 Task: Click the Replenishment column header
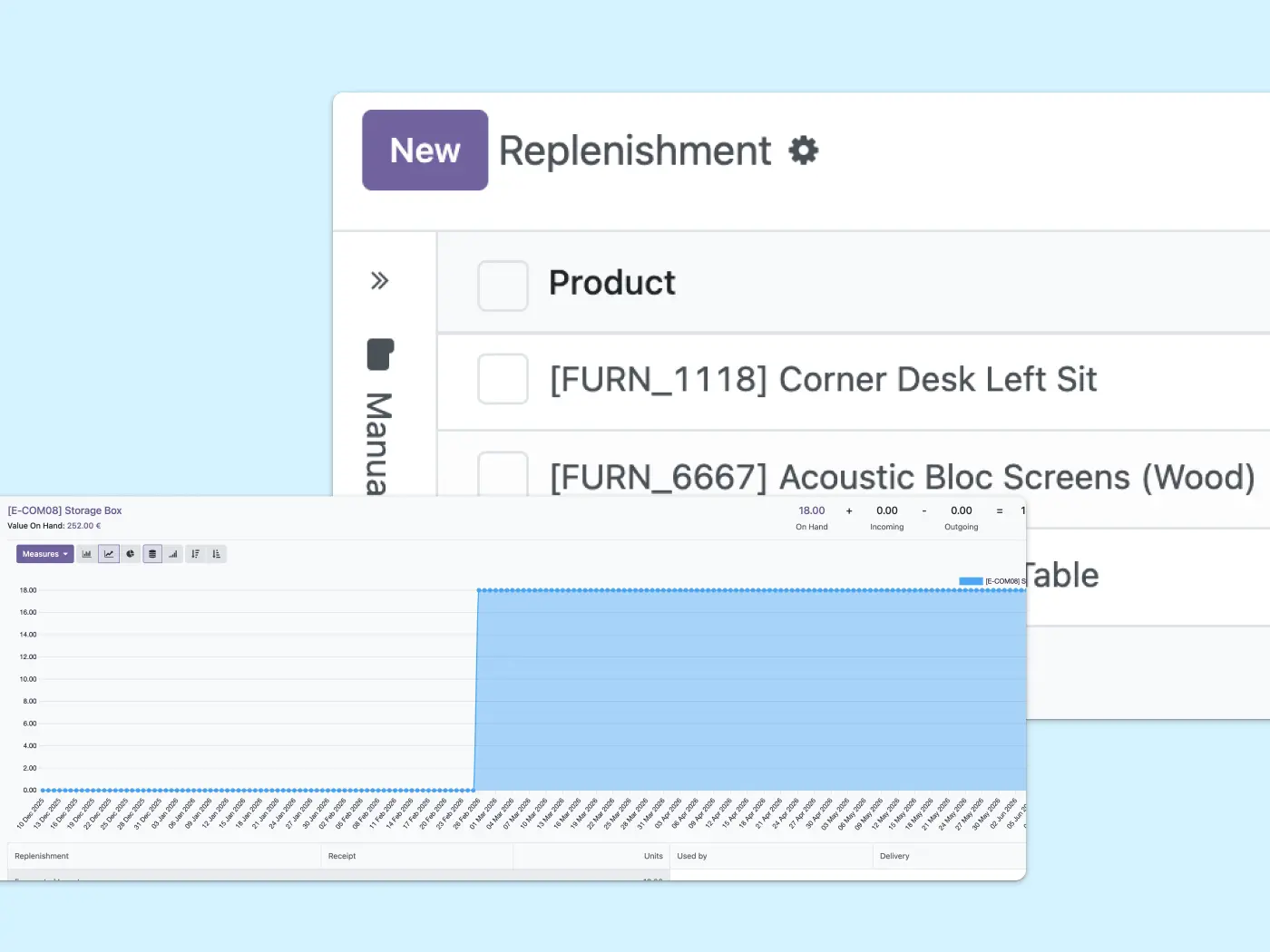pos(42,856)
